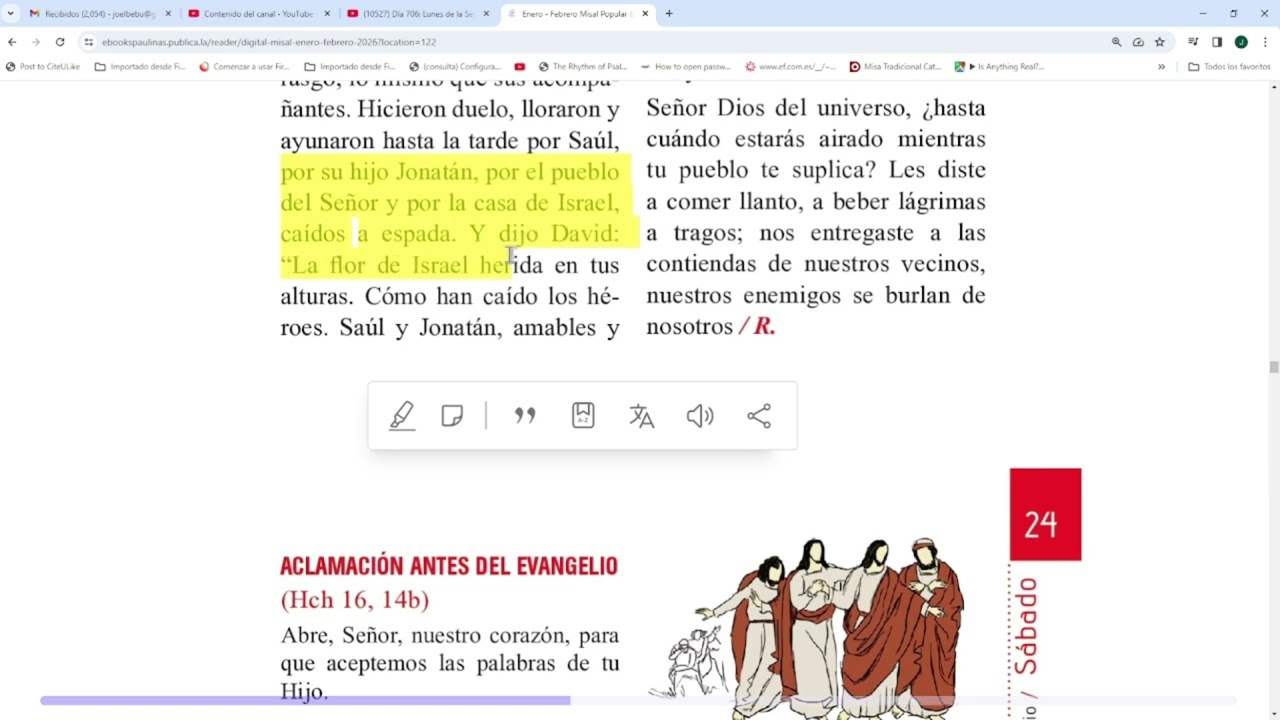This screenshot has width=1280, height=720.
Task: Translate the selected text
Action: click(641, 416)
